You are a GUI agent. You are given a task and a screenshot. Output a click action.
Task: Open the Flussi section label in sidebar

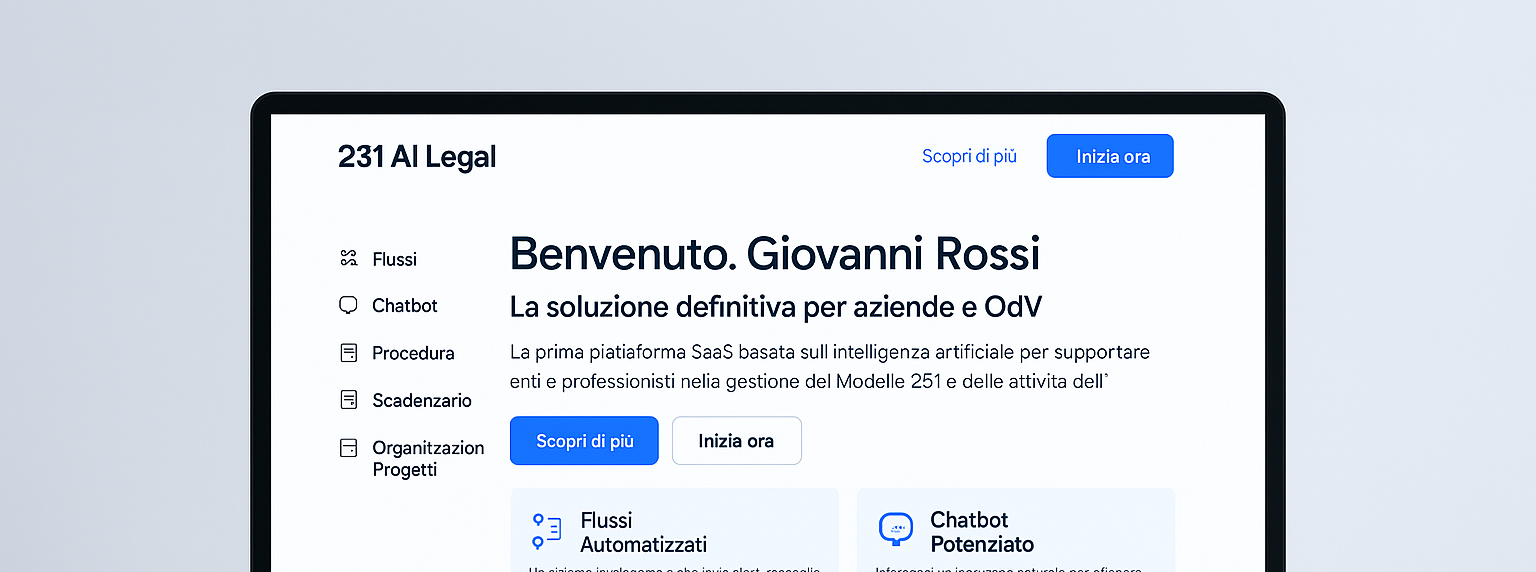394,259
